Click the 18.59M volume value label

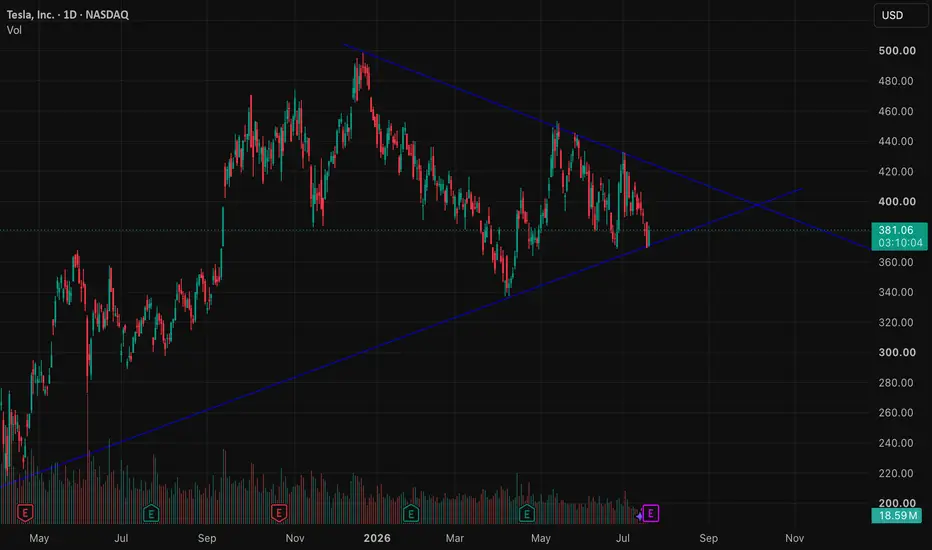click(x=897, y=516)
